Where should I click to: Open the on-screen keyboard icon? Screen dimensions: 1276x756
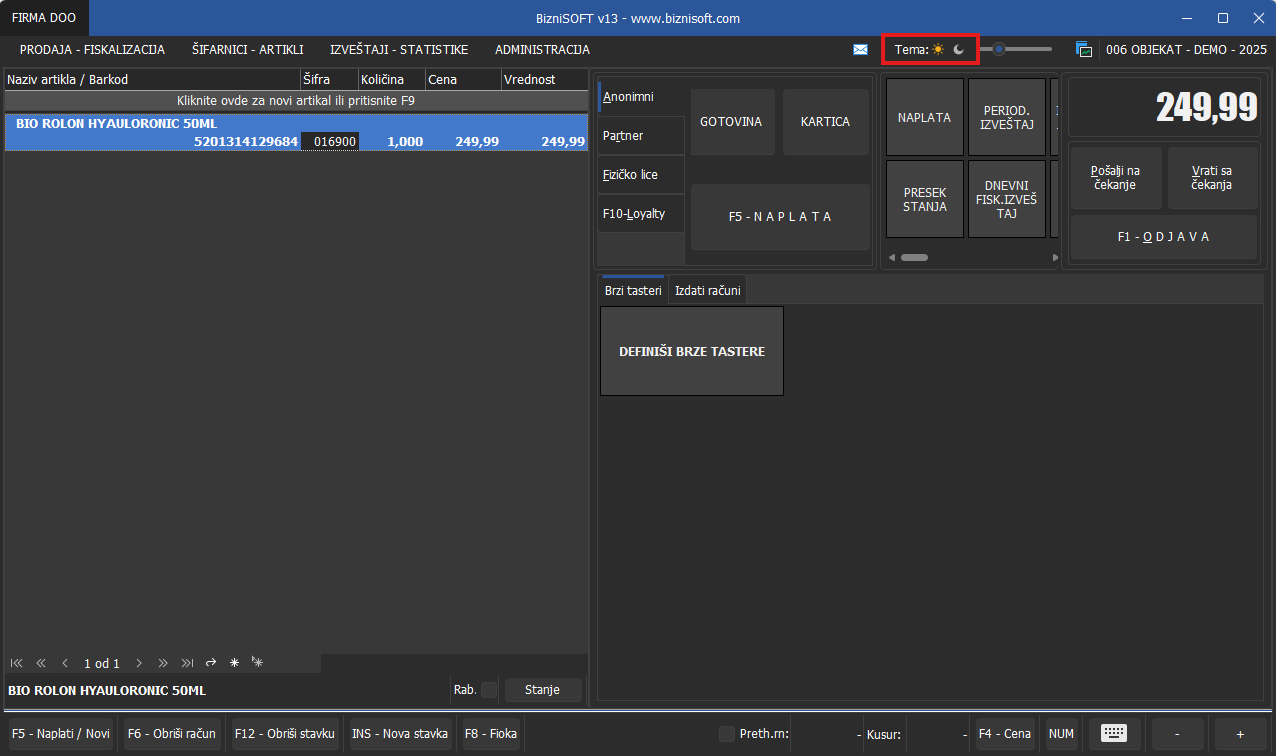(1114, 733)
